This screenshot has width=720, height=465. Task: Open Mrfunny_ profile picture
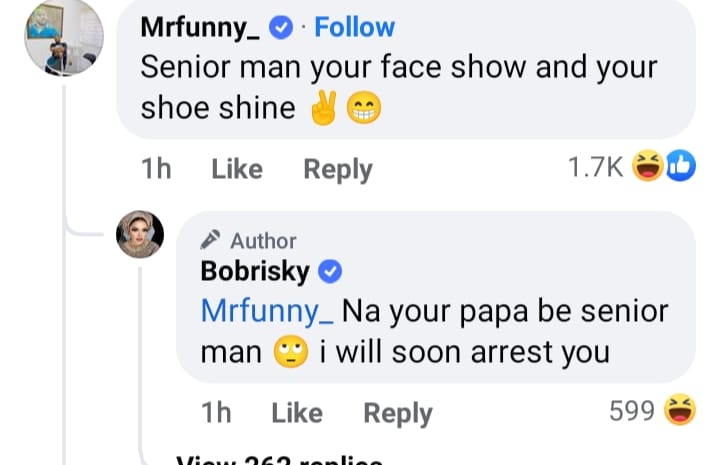coord(62,38)
